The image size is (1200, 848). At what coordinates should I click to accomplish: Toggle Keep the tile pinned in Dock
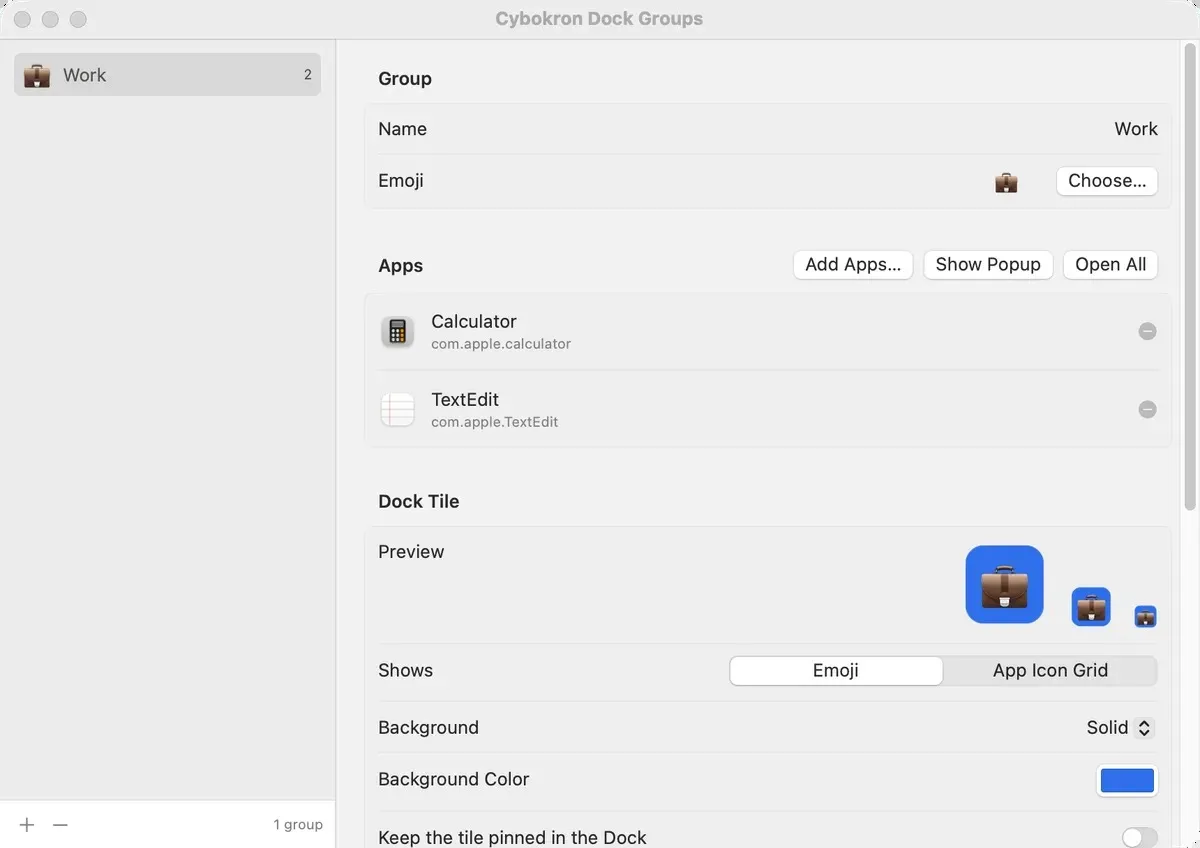pos(1140,838)
